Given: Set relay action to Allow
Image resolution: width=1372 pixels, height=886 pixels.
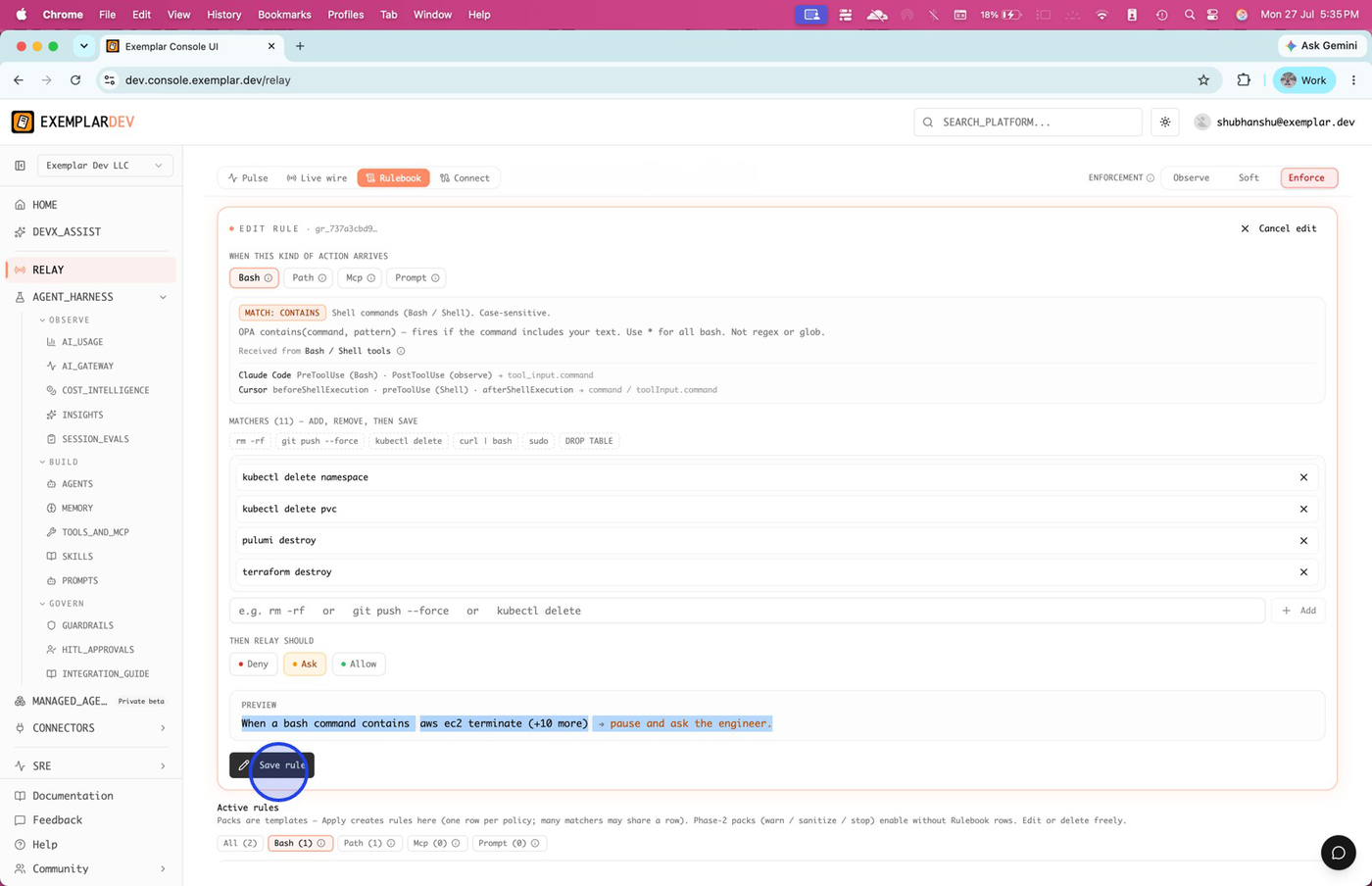Looking at the screenshot, I should pyautogui.click(x=359, y=664).
